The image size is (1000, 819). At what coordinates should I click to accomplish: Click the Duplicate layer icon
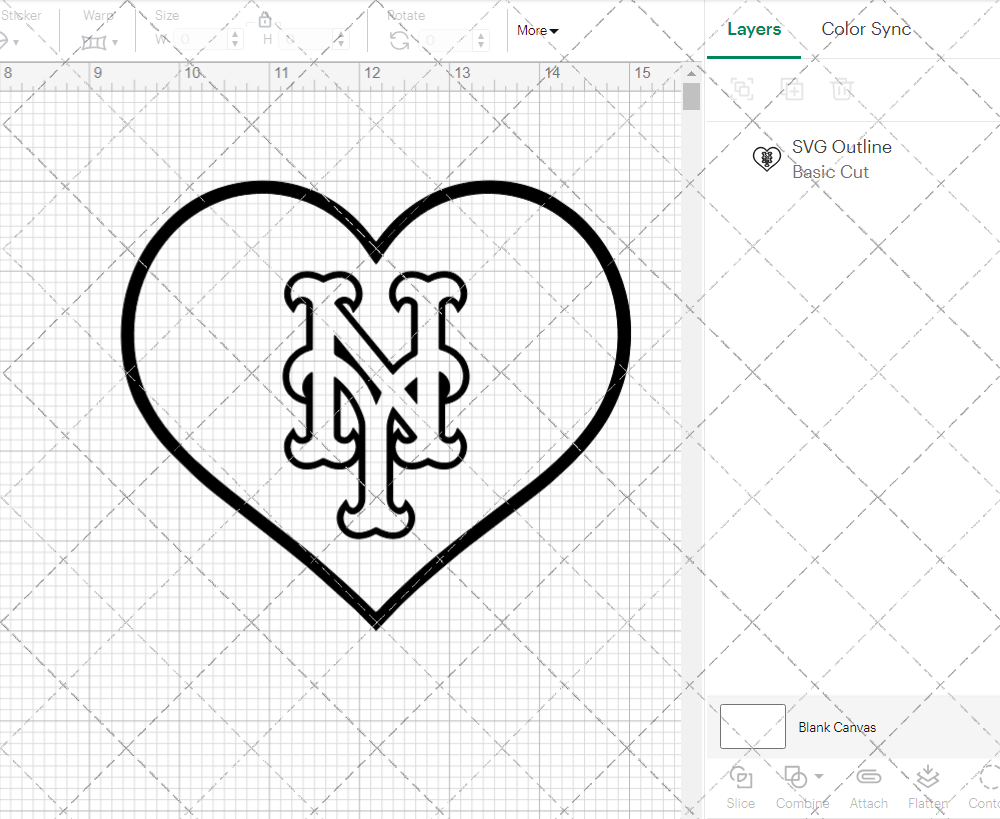coord(792,89)
